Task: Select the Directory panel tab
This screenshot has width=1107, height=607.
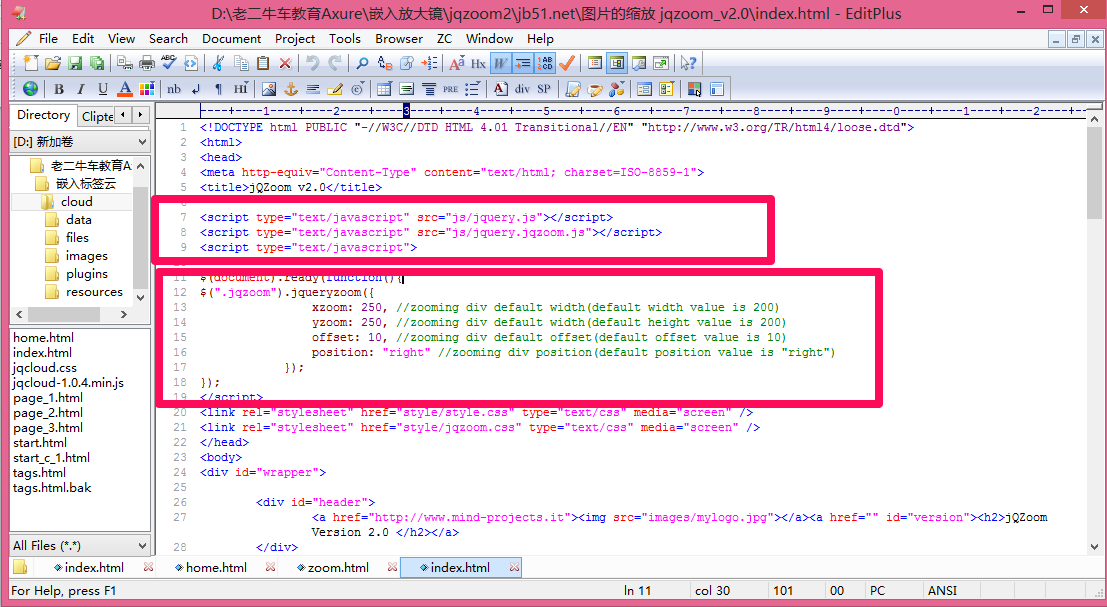Action: 44,115
